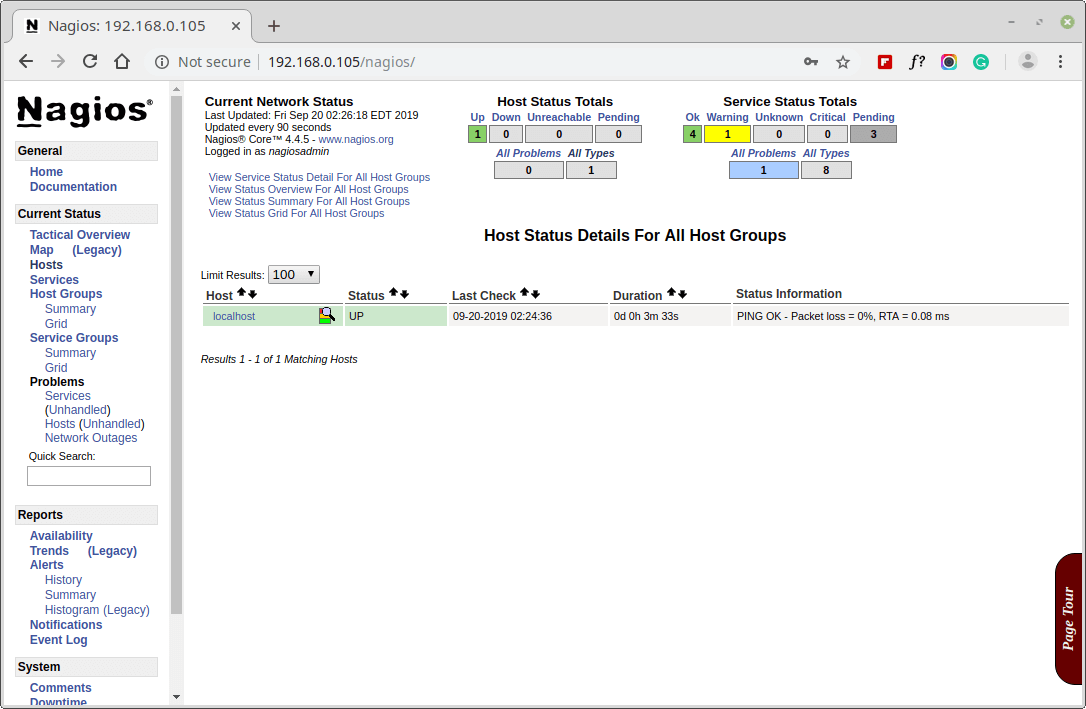This screenshot has height=709, width=1086.
Task: Open Event Log in sidebar
Action: click(58, 640)
